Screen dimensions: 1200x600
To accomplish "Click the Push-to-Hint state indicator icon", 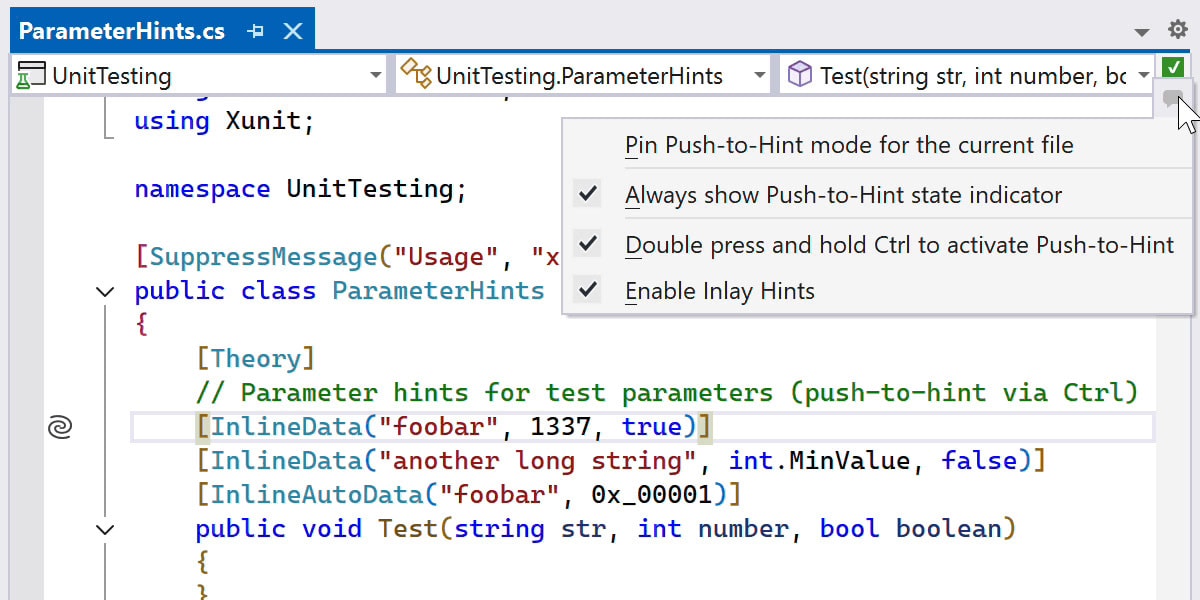I will (x=1173, y=98).
